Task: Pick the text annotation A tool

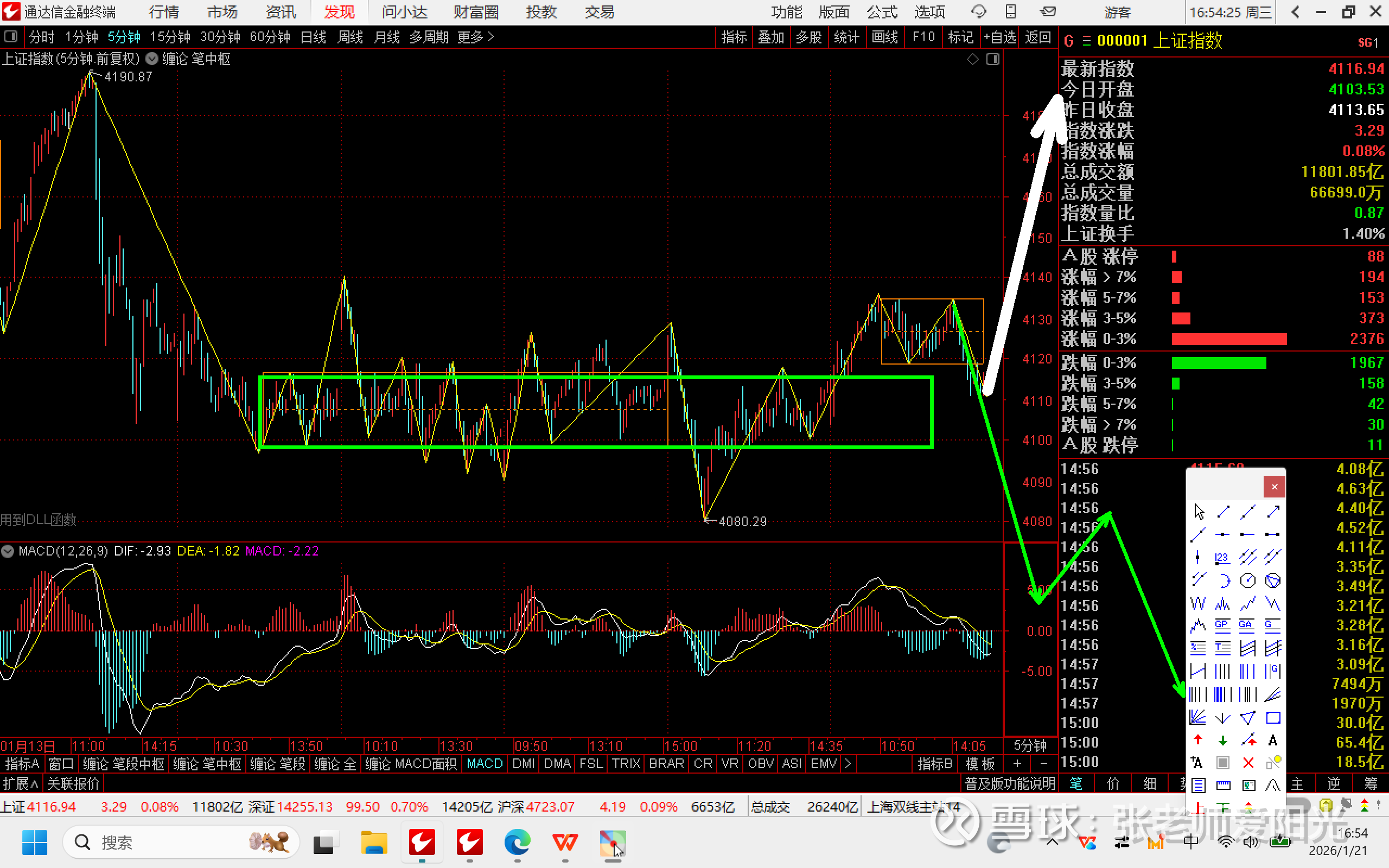Action: 1272,741
